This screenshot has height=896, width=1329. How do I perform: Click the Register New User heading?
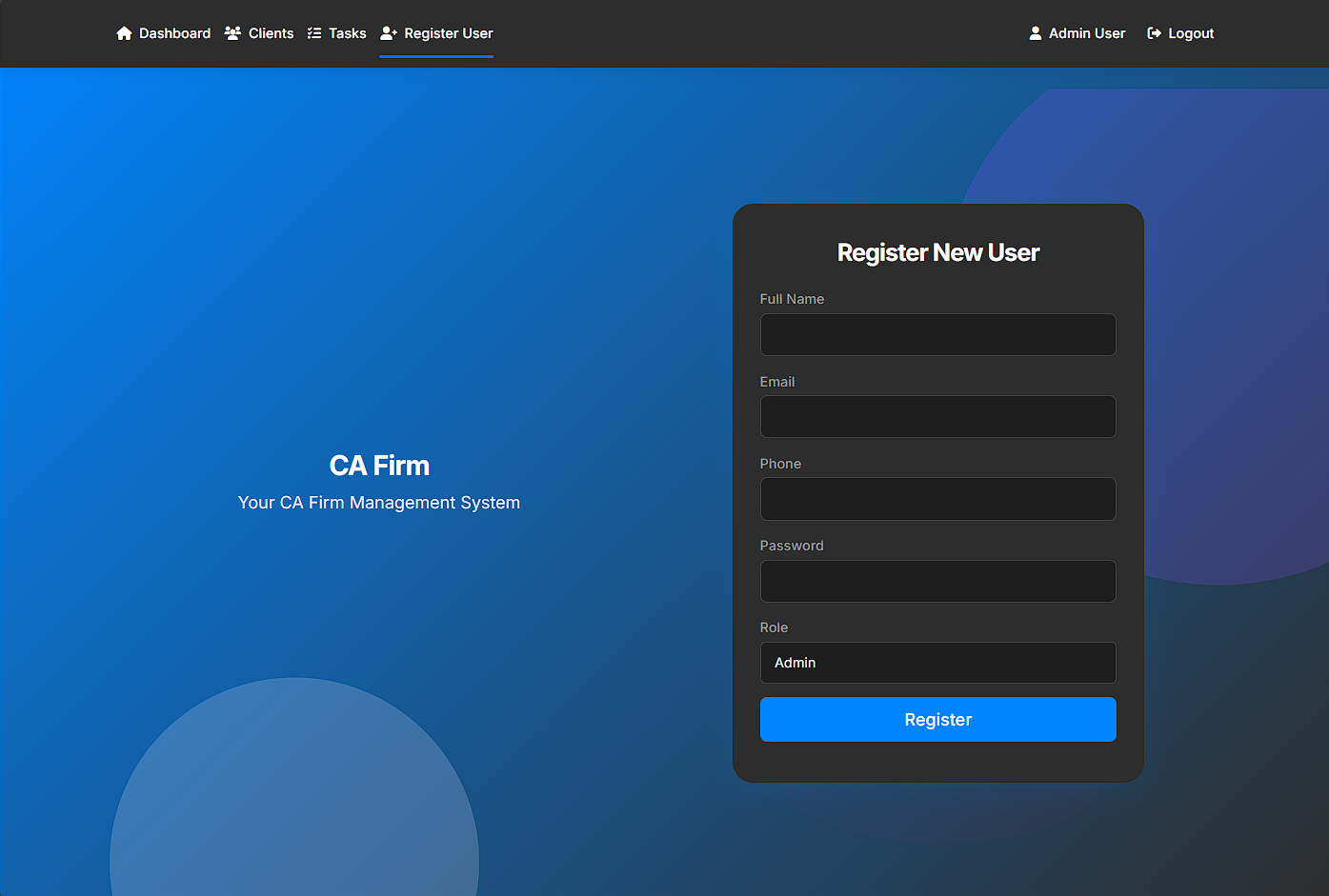coord(938,252)
